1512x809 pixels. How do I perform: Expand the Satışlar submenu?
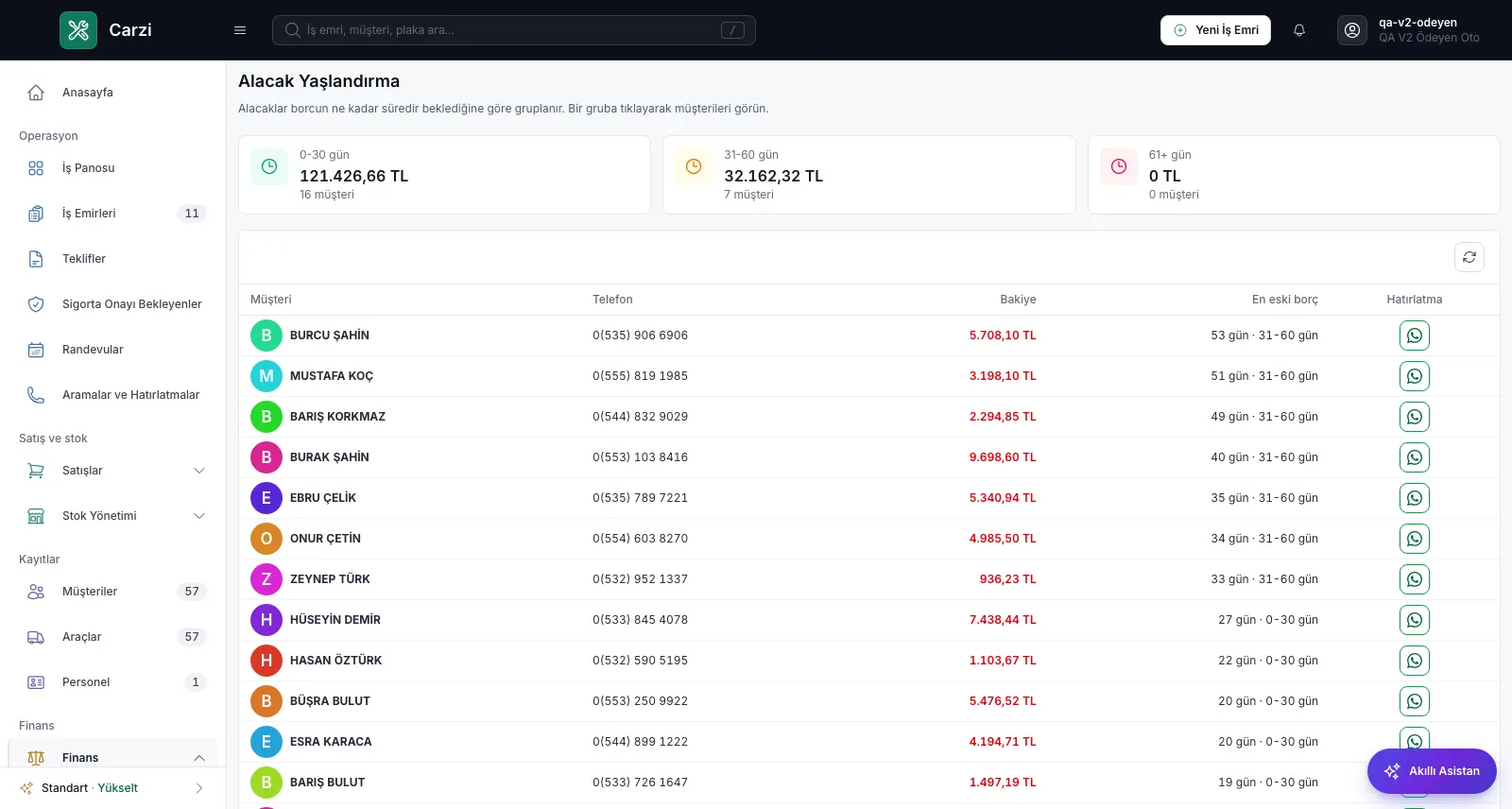coord(199,471)
